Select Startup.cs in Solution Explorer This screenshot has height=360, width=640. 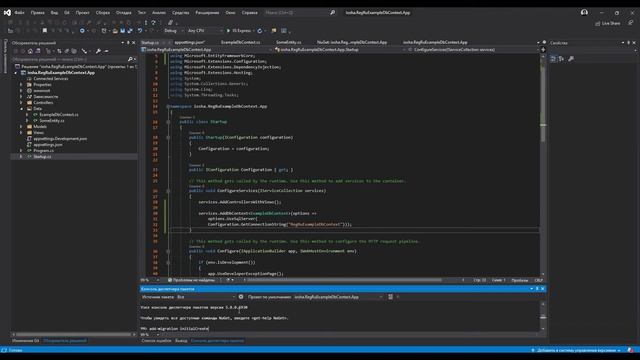click(42, 156)
